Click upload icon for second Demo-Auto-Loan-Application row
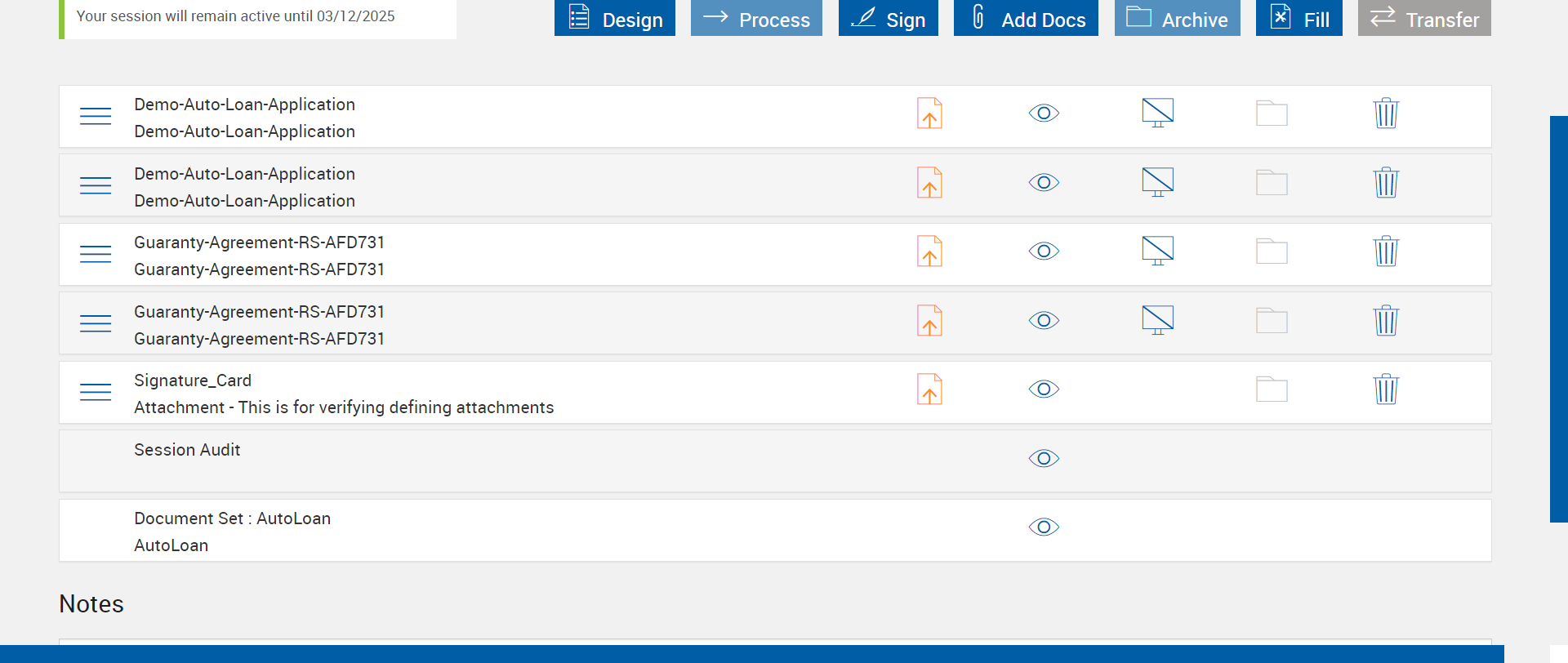This screenshot has height=663, width=1568. tap(929, 183)
